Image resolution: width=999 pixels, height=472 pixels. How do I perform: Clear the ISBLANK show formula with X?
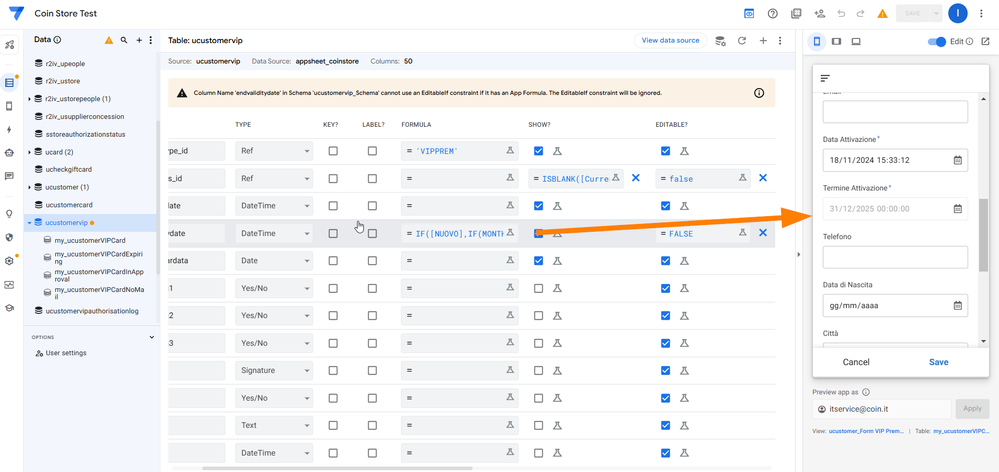pyautogui.click(x=635, y=178)
